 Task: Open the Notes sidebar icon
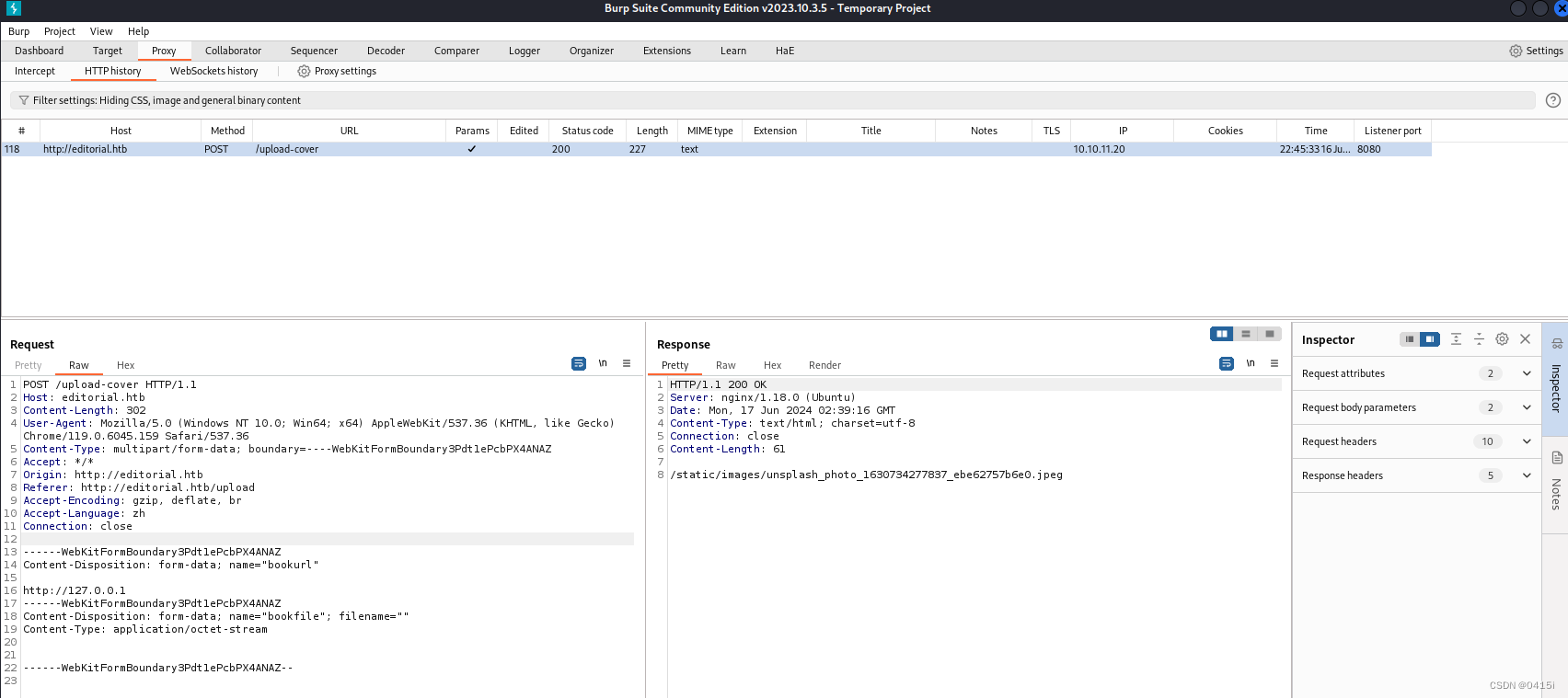[x=1557, y=458]
